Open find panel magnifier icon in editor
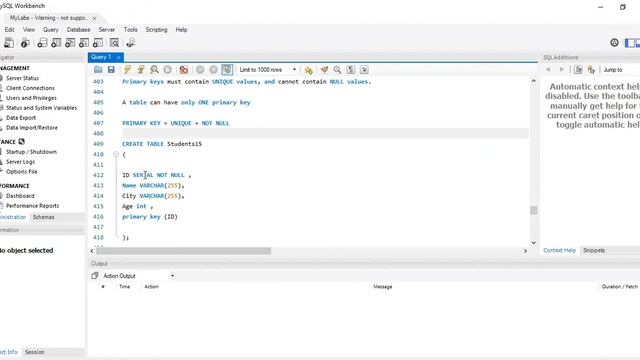 337,70
